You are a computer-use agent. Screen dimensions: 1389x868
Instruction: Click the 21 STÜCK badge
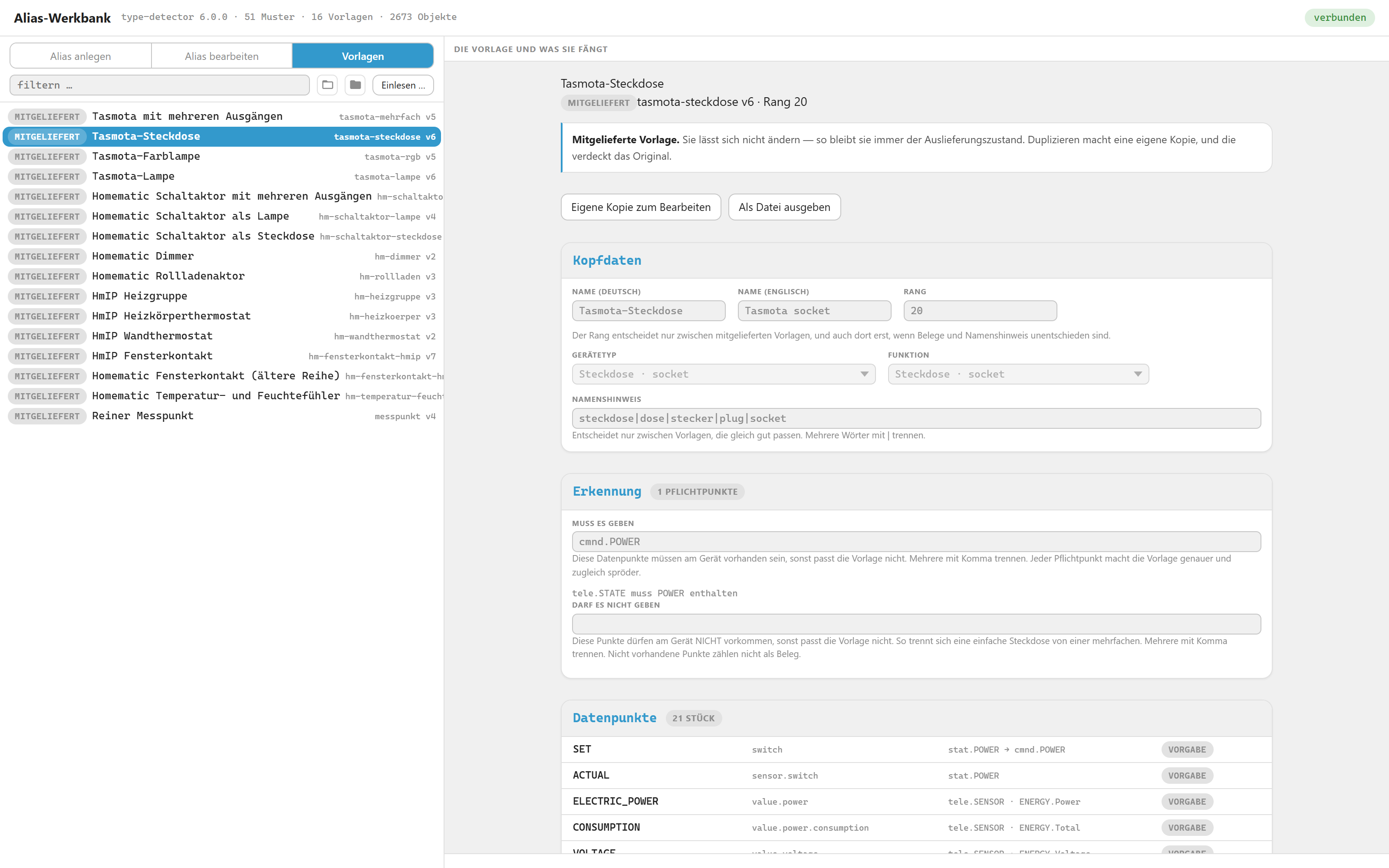click(693, 718)
